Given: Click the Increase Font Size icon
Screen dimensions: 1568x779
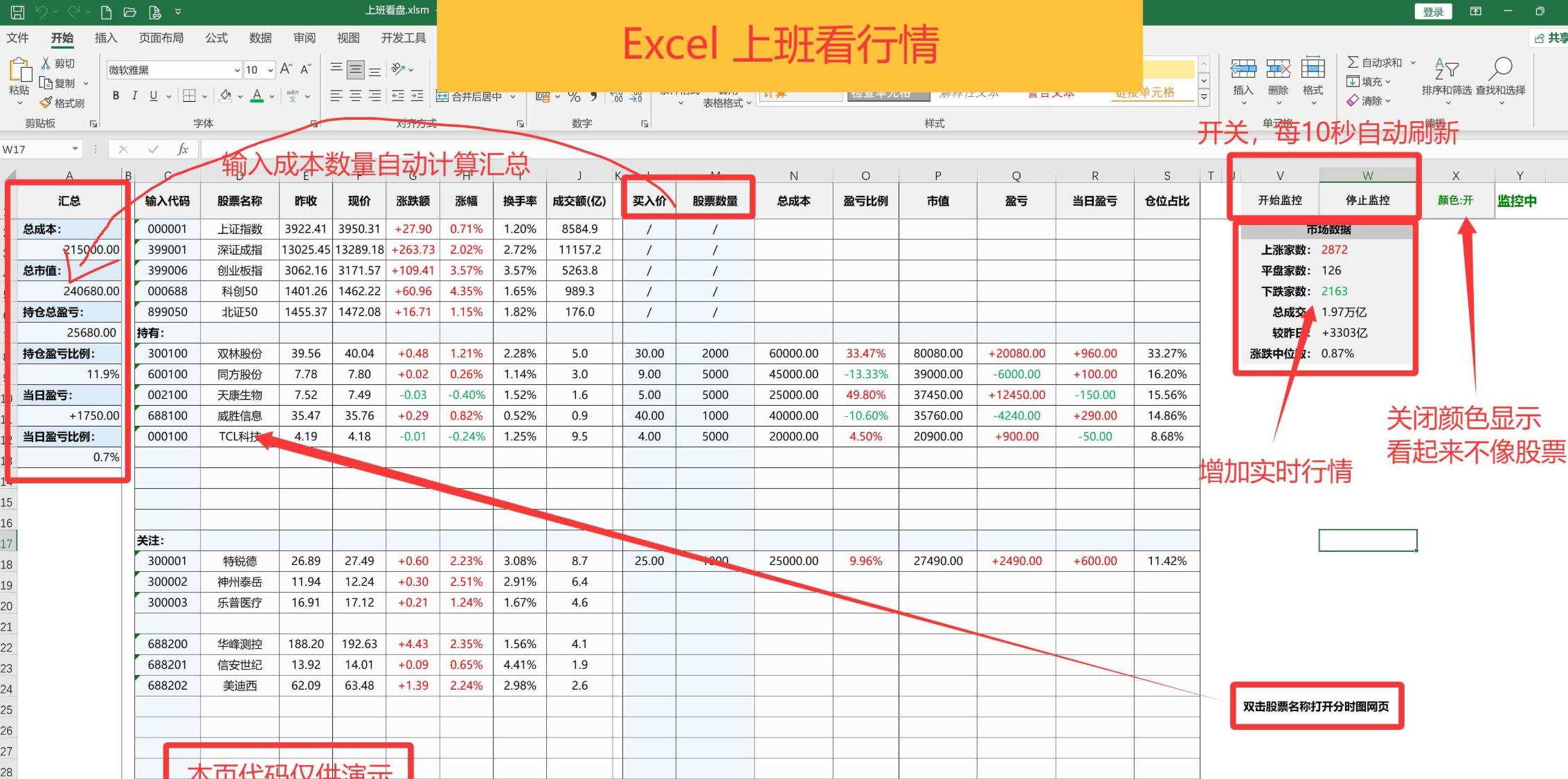Looking at the screenshot, I should (x=286, y=69).
